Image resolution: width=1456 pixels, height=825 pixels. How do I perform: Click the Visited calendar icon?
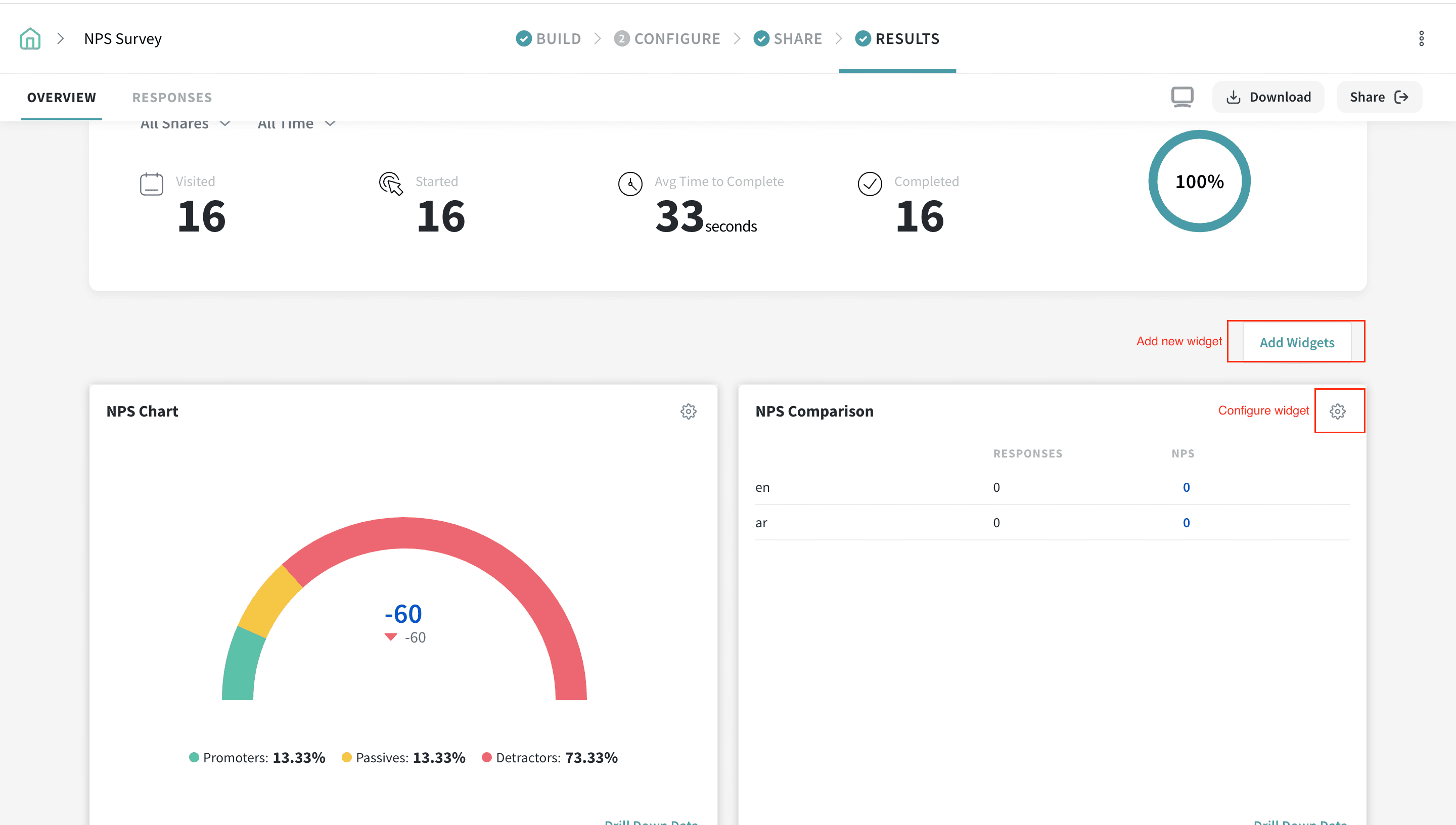click(x=151, y=184)
